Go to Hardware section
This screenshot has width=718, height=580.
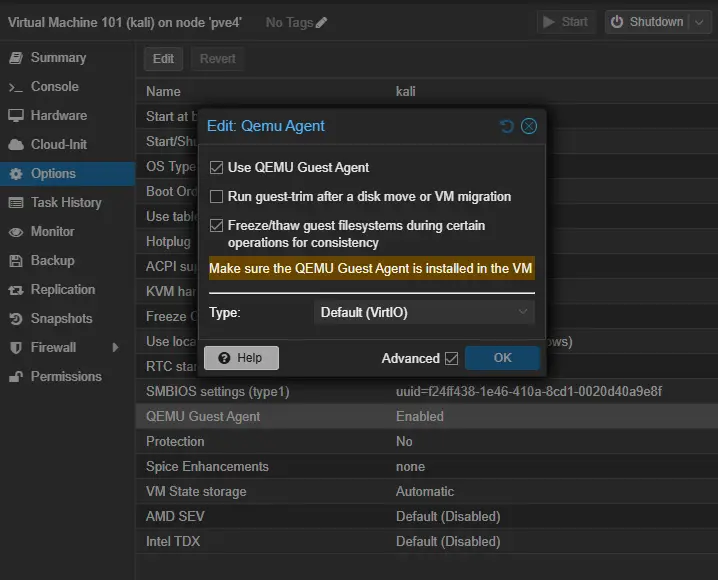[x=68, y=115]
